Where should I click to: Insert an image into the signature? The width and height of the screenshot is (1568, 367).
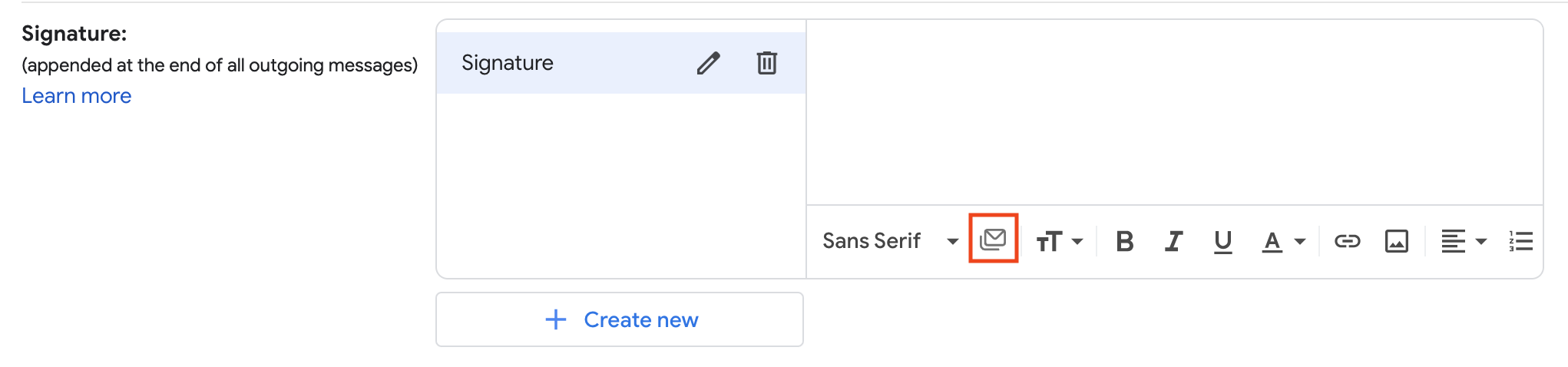point(1396,241)
